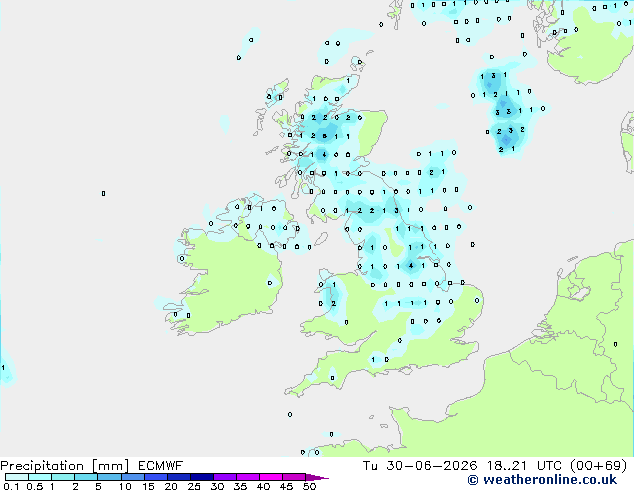Screen dimensions: 634x490
Task: Select the bright magenta 40–45 mm swatch
Action: coord(271,477)
